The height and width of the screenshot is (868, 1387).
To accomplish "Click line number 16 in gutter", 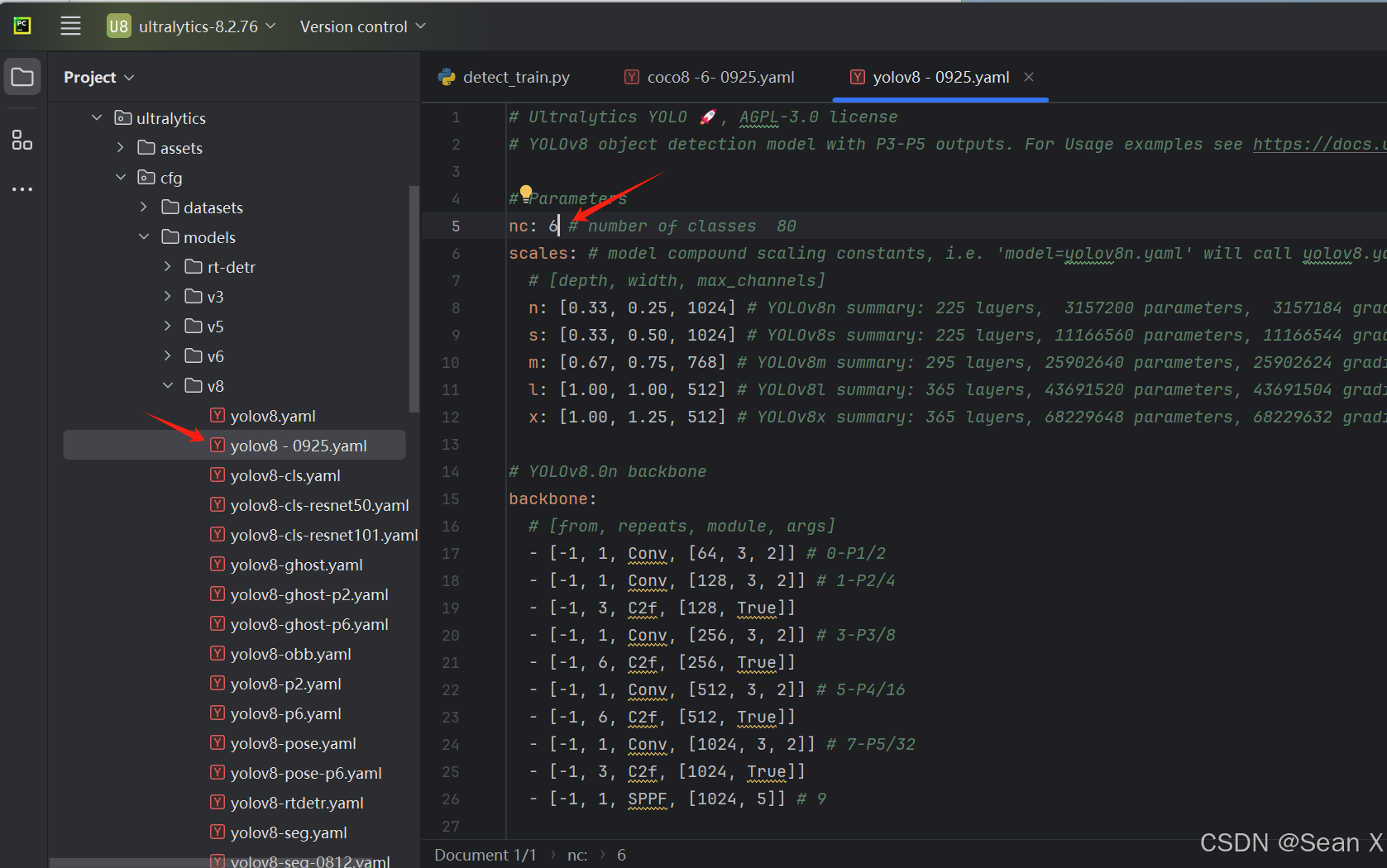I will tap(451, 526).
